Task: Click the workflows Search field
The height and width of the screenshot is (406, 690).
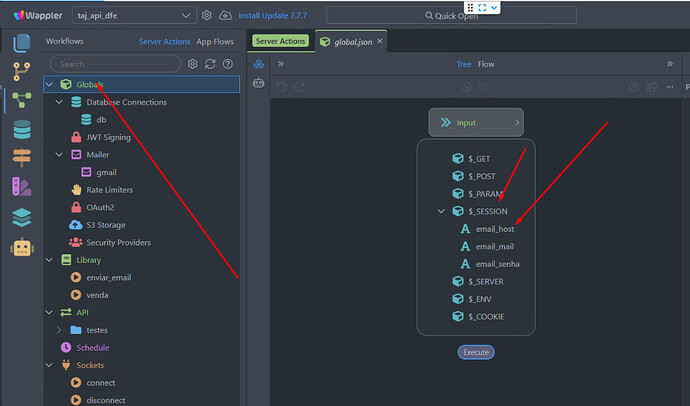Action: click(113, 64)
